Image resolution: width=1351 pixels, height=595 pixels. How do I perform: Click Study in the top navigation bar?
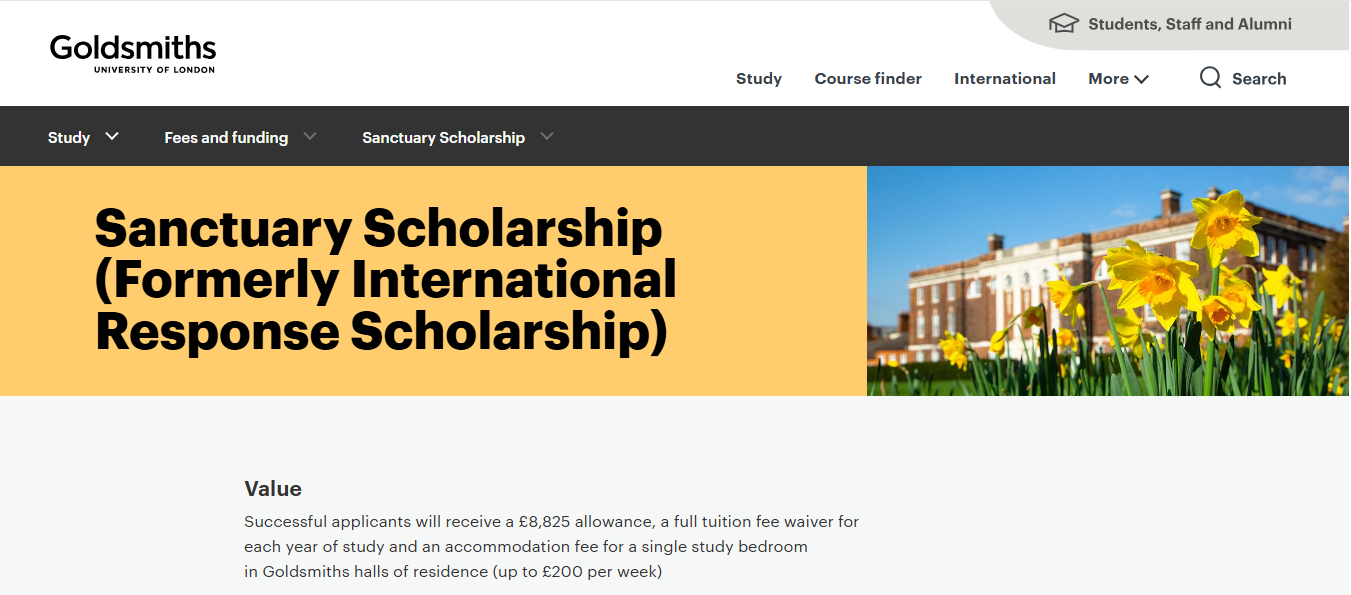(x=758, y=78)
